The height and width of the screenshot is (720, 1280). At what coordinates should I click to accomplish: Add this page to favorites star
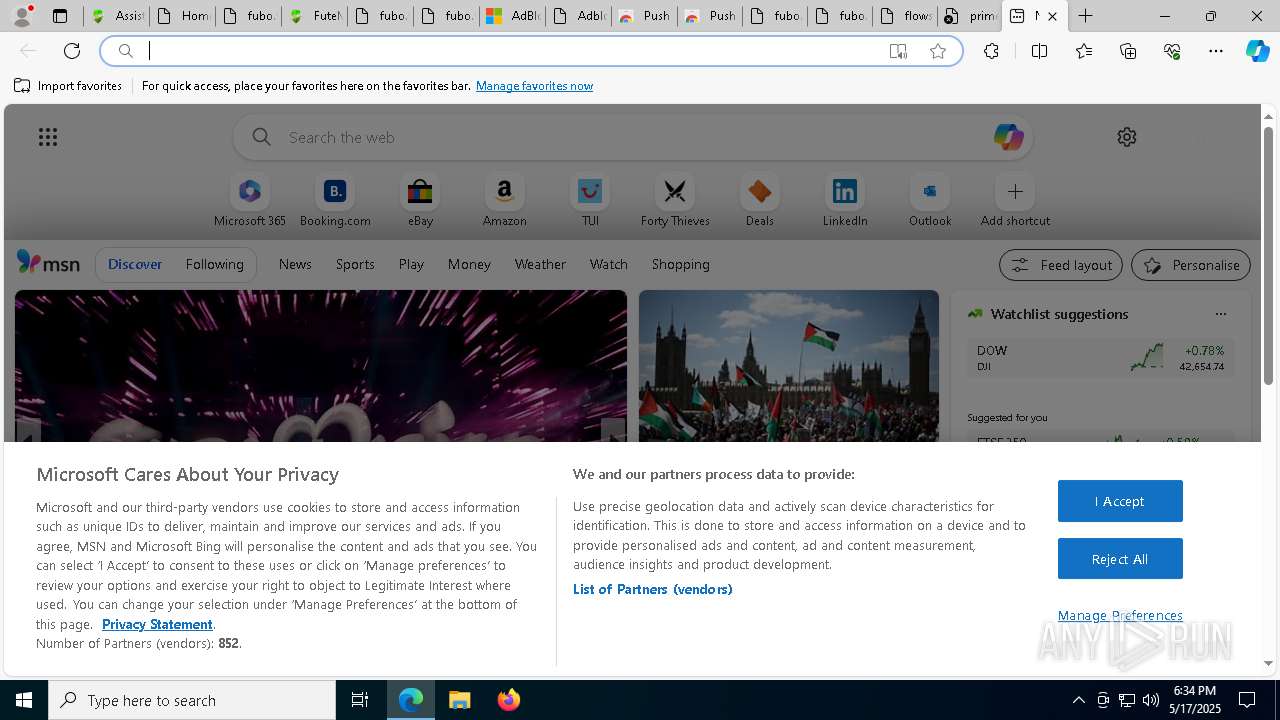[x=938, y=51]
